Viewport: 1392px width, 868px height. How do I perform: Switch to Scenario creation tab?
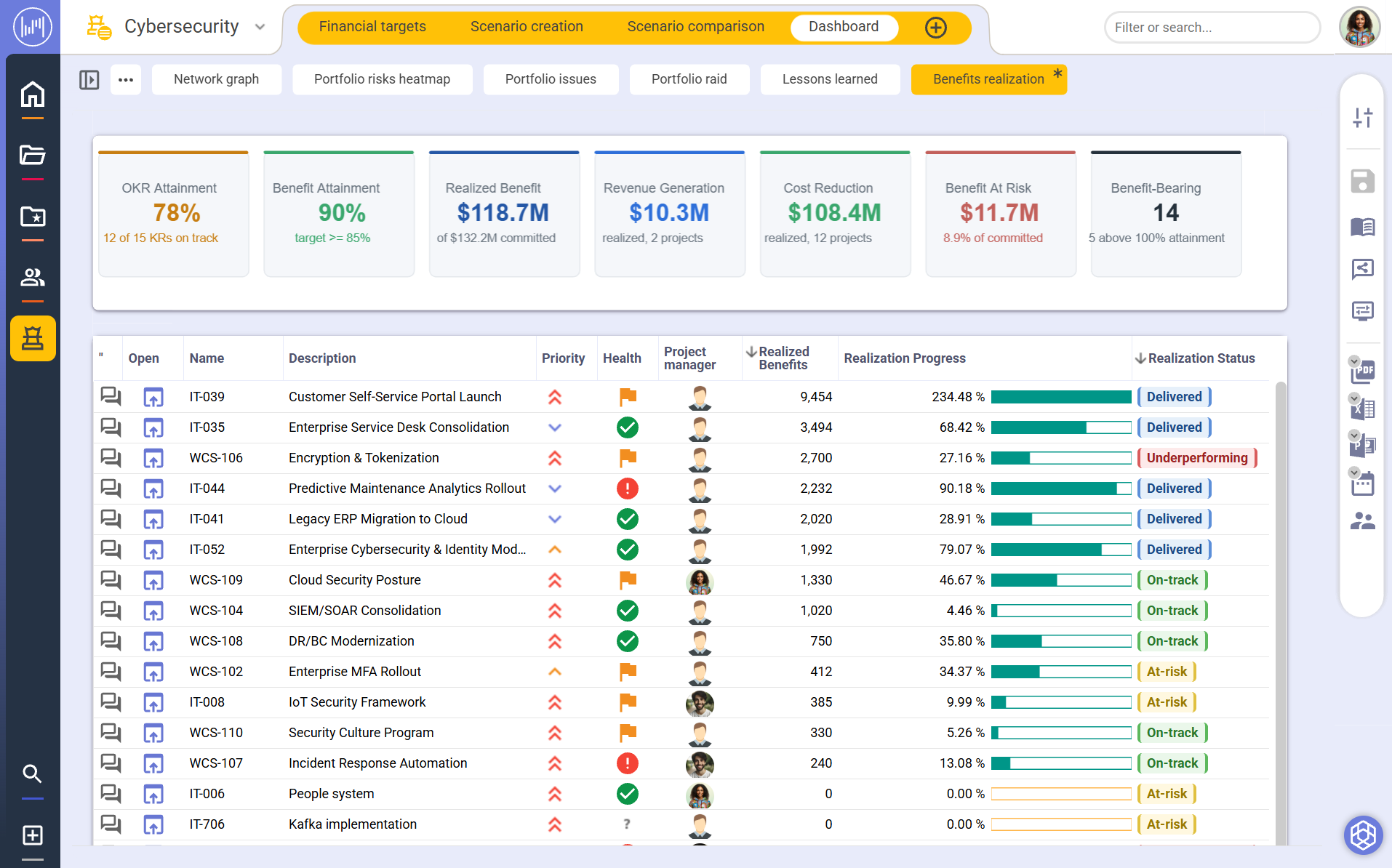[x=527, y=27]
